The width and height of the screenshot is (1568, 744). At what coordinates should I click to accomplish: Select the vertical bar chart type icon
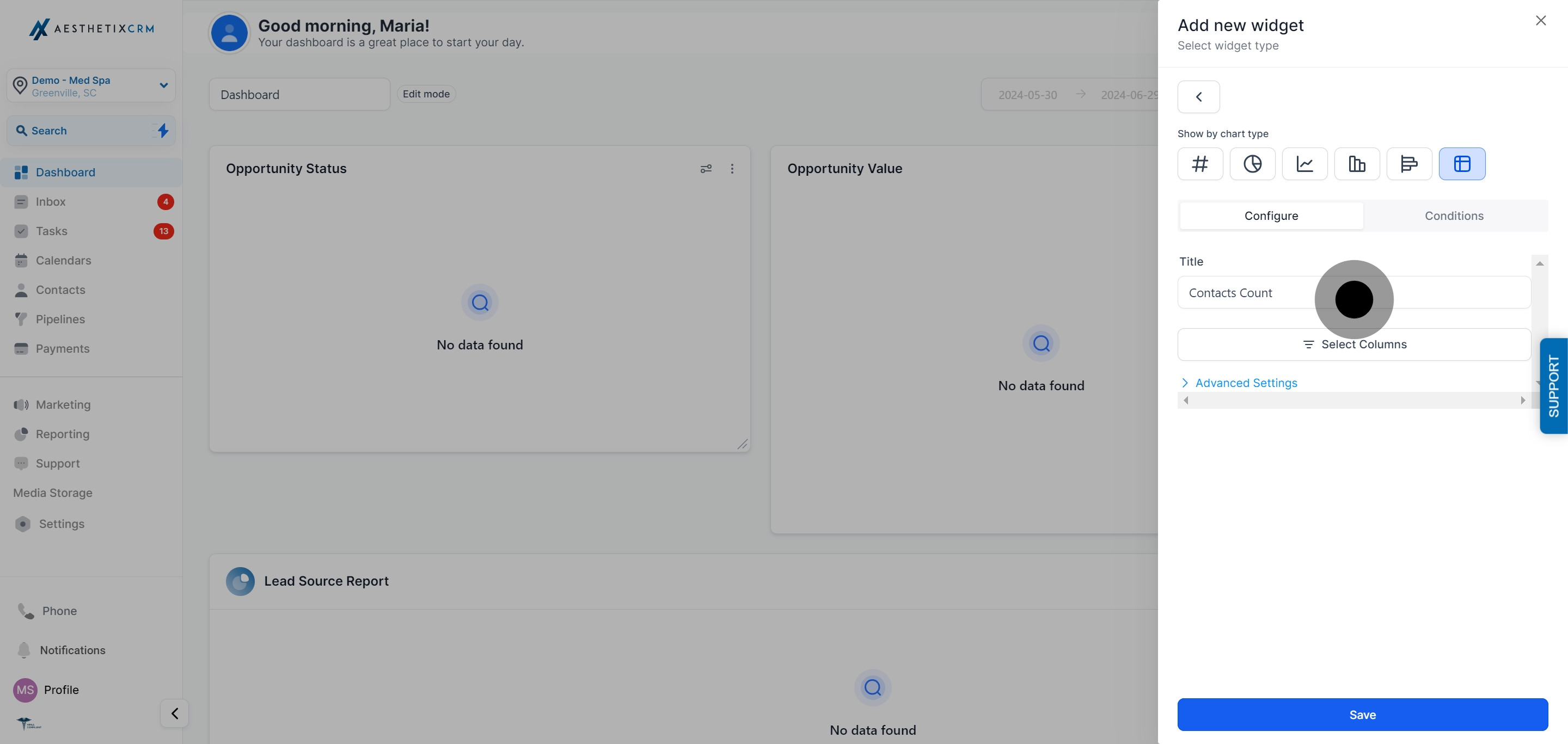[x=1357, y=164]
